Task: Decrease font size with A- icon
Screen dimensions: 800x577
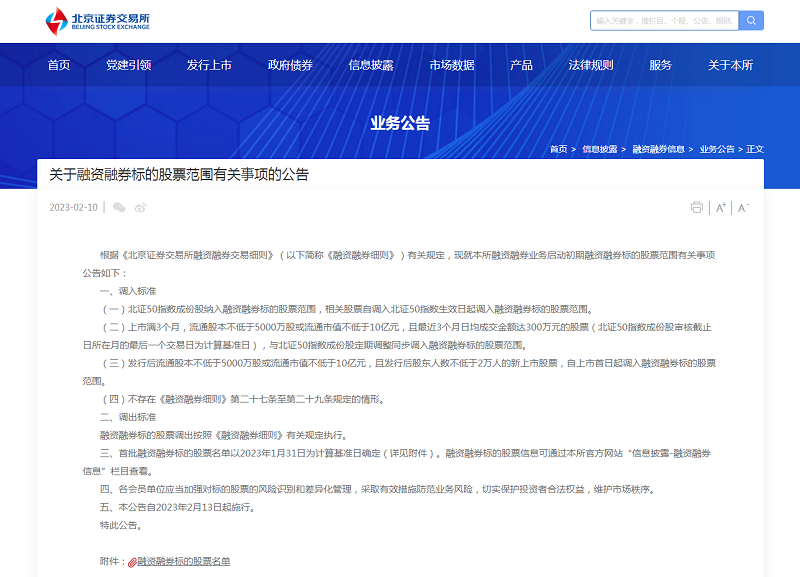Action: click(x=743, y=207)
